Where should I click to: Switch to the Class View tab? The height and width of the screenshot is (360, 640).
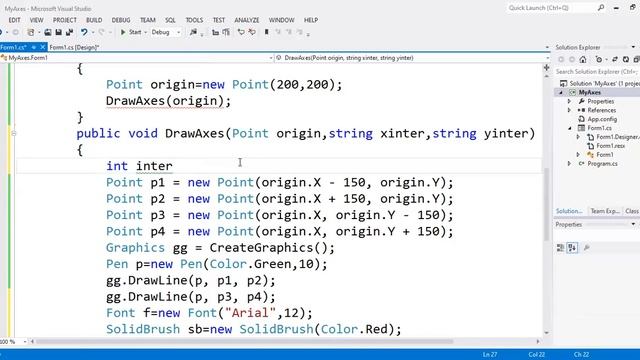632,211
